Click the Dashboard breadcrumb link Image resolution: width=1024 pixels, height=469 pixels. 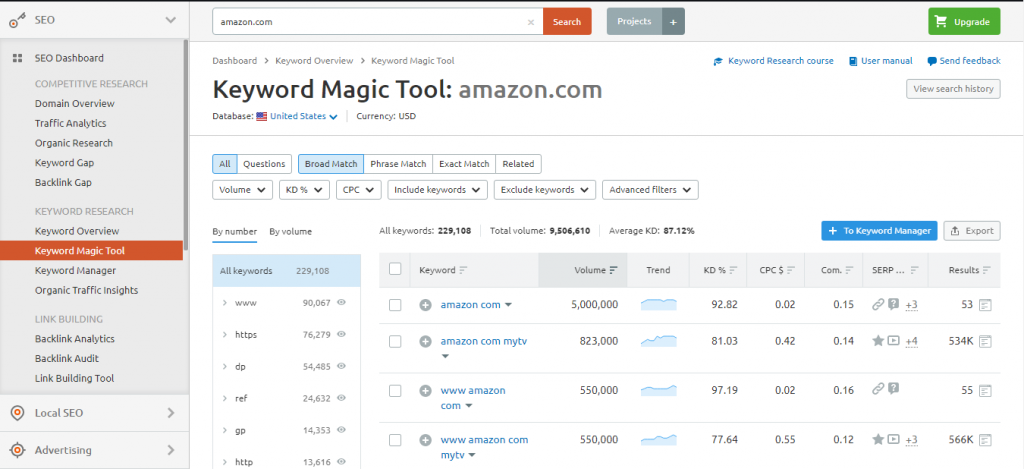[x=234, y=61]
